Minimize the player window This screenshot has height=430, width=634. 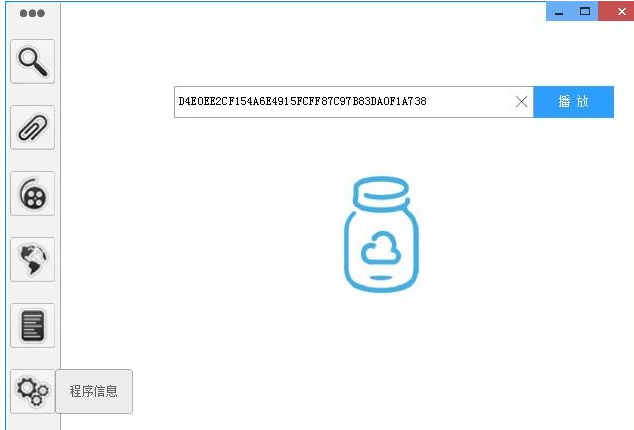coord(559,11)
